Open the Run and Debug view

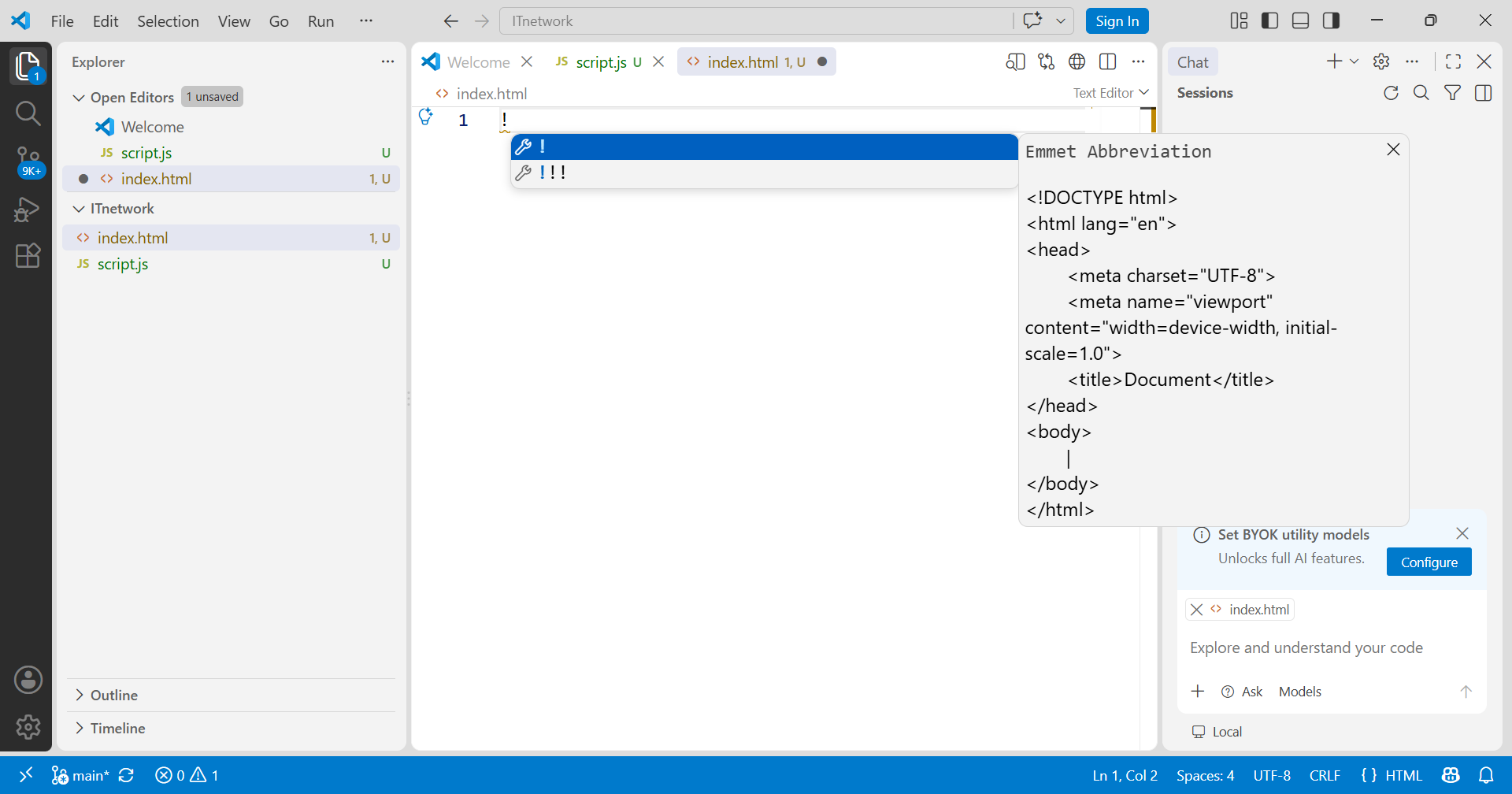[28, 209]
